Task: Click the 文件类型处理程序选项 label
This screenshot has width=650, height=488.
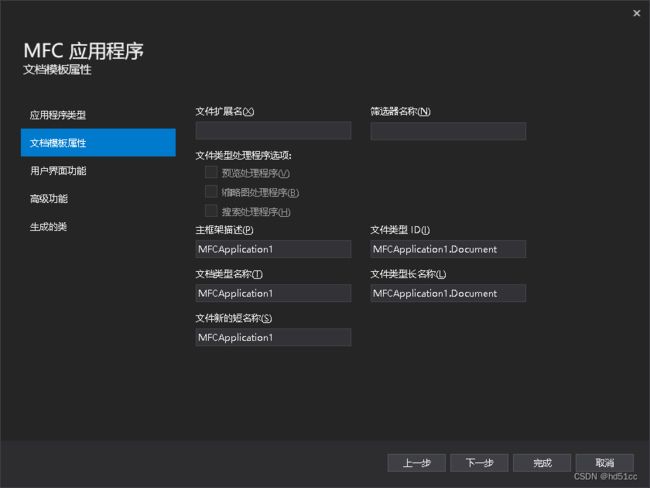Action: 243,155
